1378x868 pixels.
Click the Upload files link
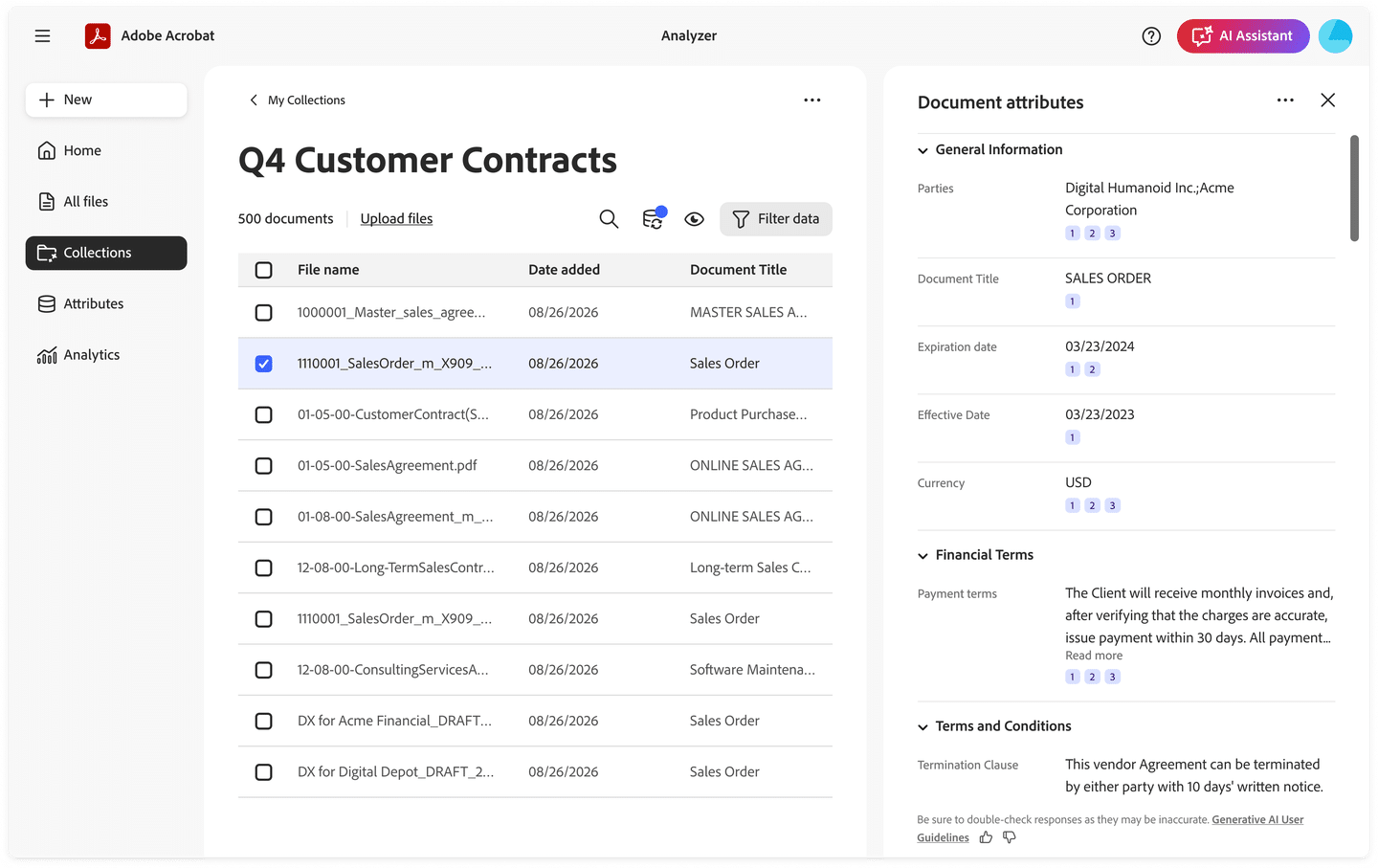point(396,219)
